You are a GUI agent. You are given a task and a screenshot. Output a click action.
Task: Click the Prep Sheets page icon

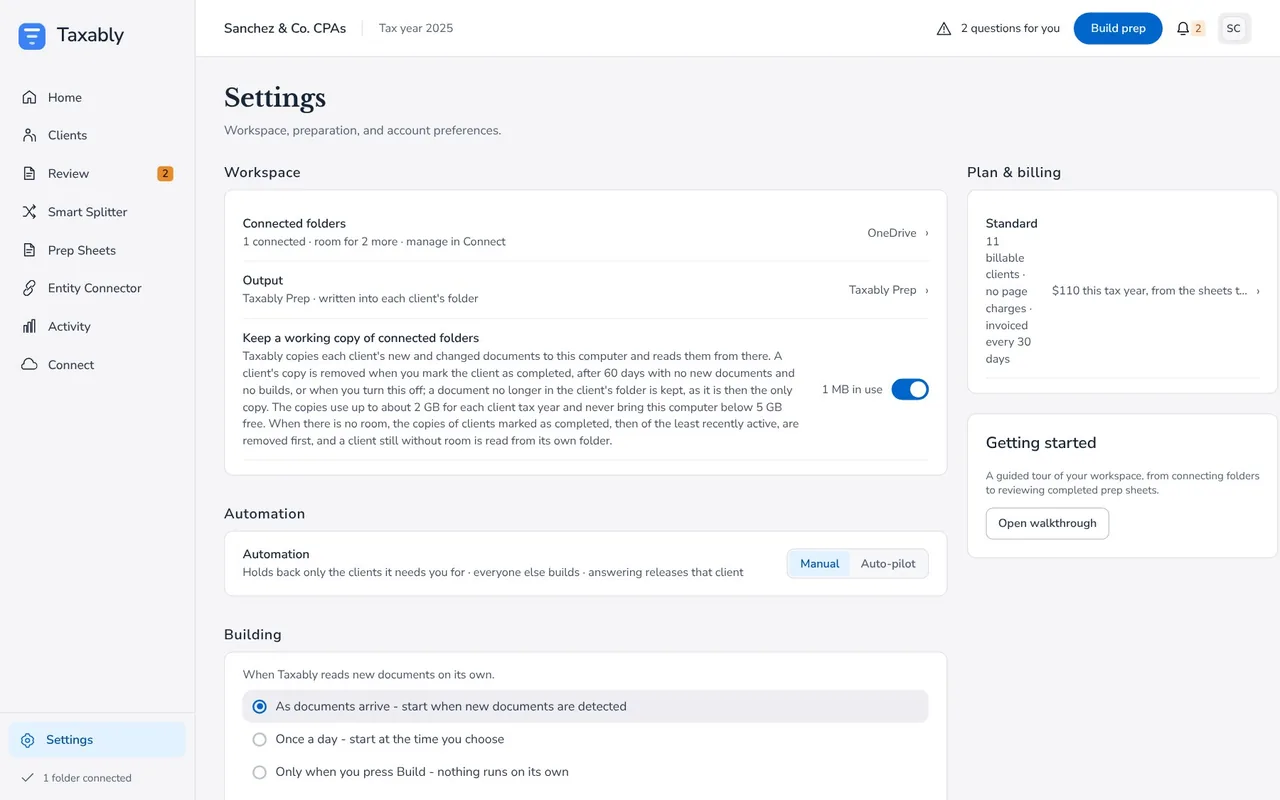[29, 250]
